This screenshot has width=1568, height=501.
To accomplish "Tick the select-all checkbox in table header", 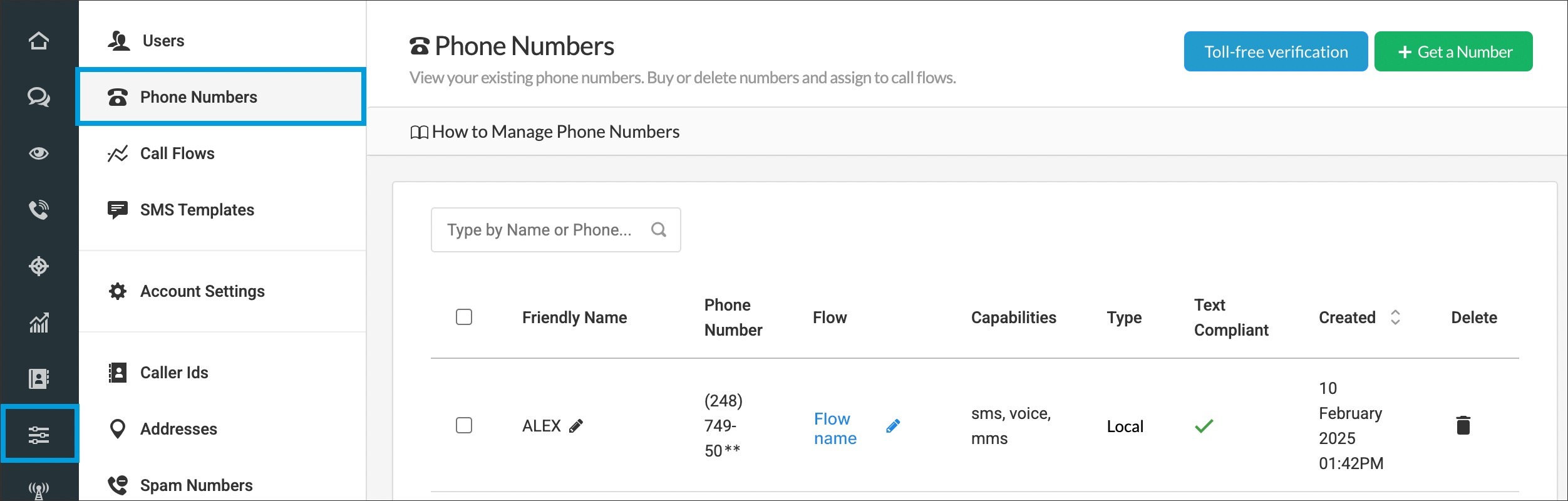I will point(464,317).
